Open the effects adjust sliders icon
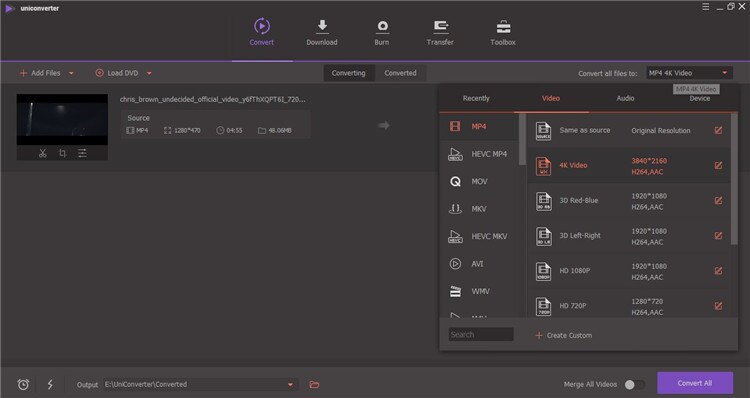Screen dimensions: 750x398 82,153
